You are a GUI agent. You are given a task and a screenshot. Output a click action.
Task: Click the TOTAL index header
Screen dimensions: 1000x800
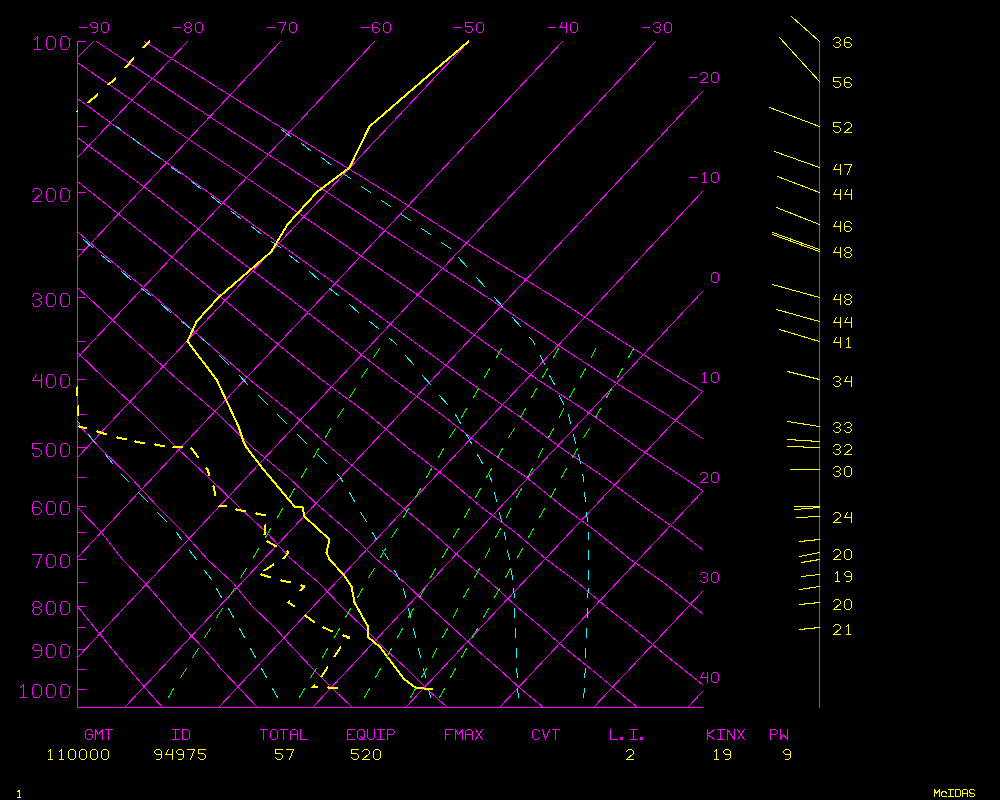284,735
